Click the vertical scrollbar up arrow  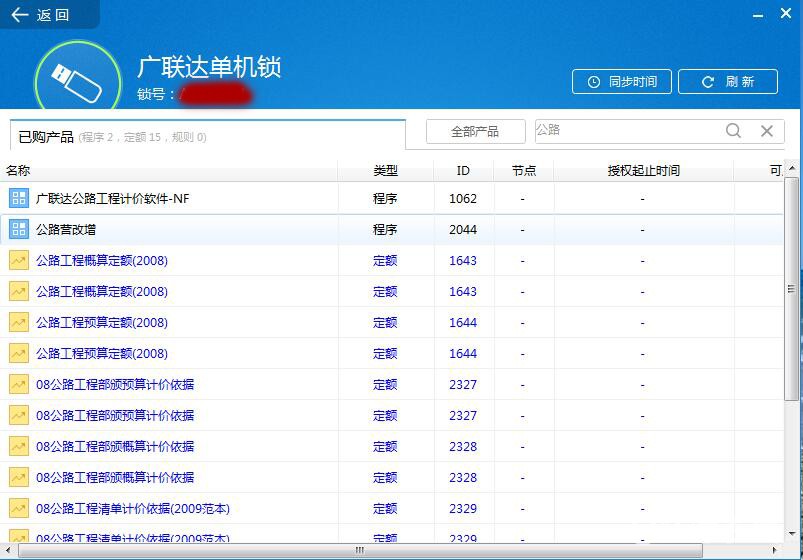(x=791, y=169)
